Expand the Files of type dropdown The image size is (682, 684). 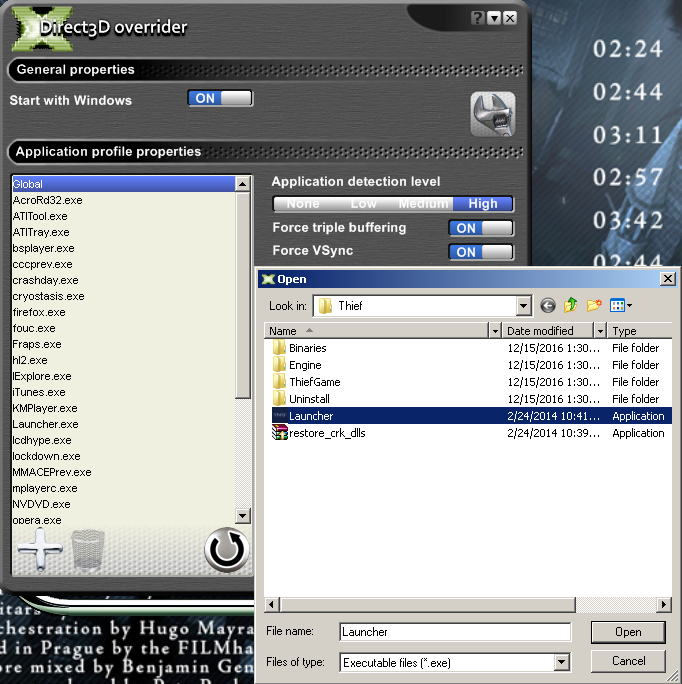[x=562, y=663]
